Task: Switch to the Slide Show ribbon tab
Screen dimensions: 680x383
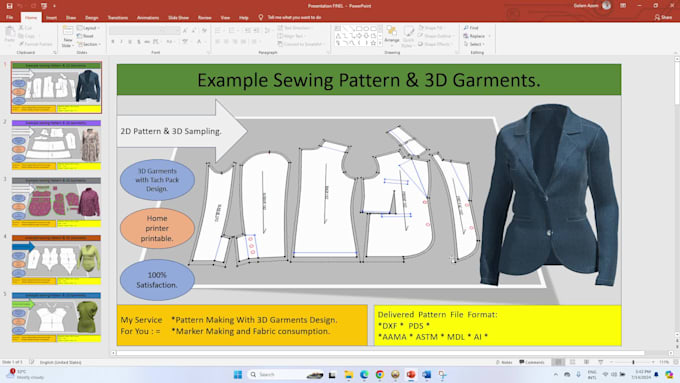Action: coord(178,18)
